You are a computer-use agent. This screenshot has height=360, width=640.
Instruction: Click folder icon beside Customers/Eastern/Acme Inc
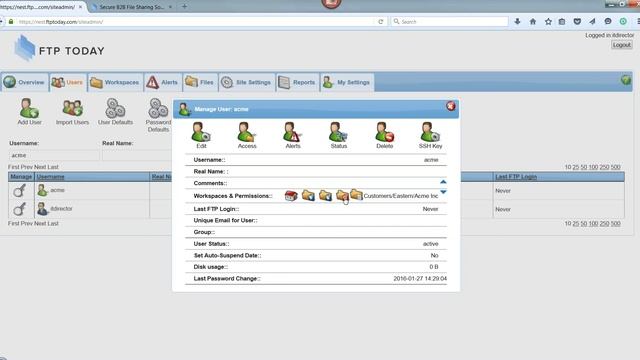point(356,195)
